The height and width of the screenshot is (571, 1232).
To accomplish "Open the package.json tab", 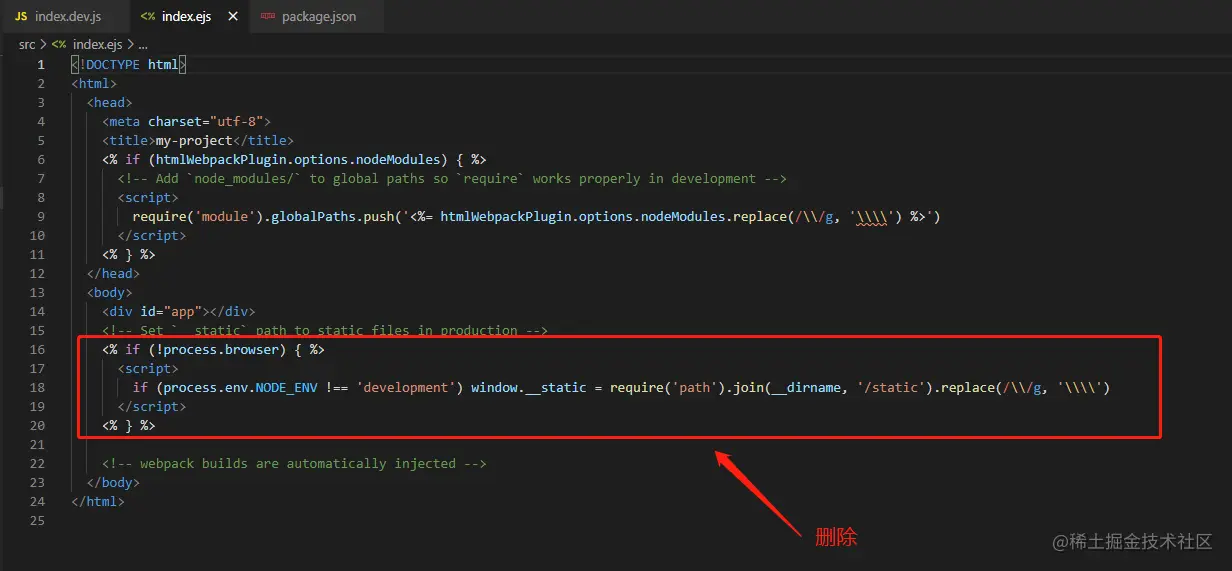I will [x=318, y=17].
